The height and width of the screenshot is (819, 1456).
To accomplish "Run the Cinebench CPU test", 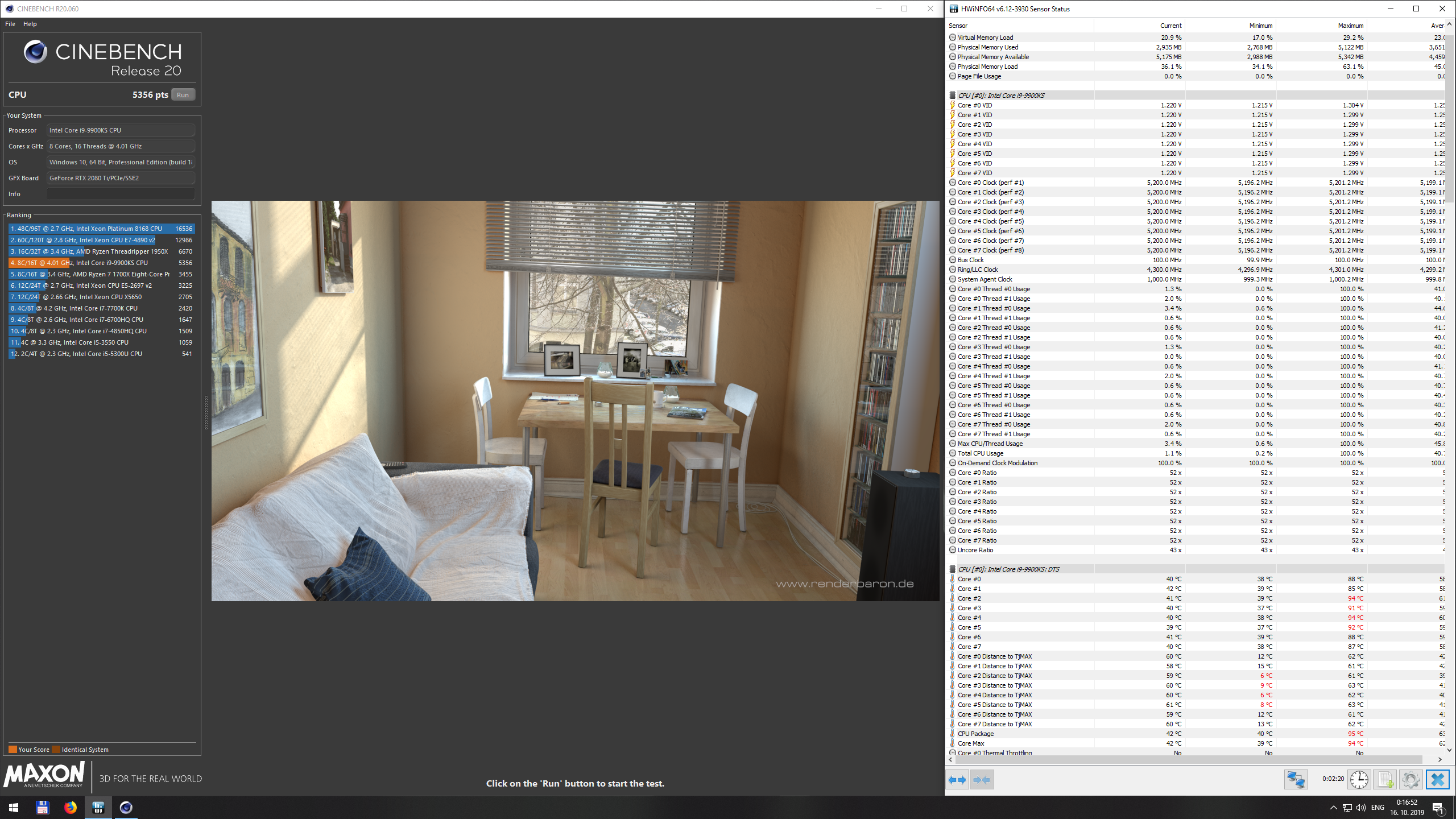I will (x=183, y=95).
